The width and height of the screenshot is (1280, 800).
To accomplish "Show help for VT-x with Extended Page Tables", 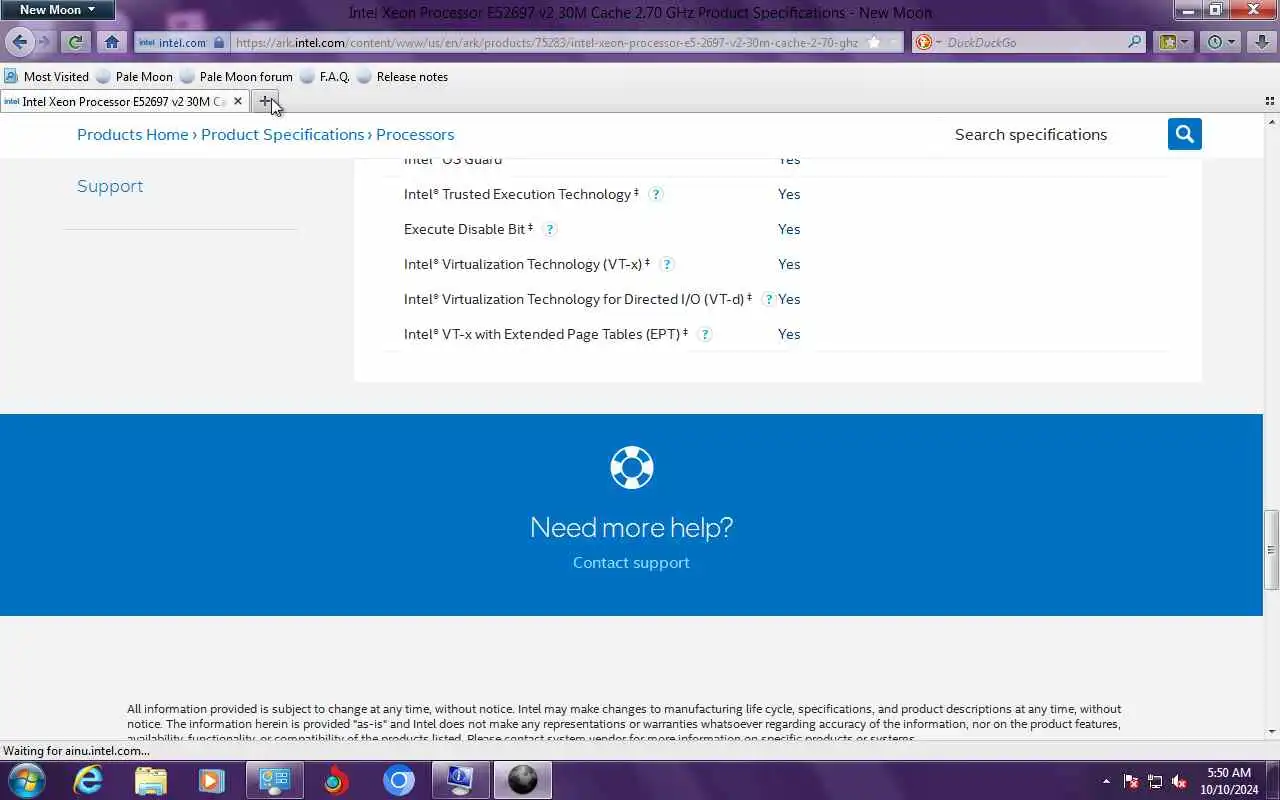I will 705,334.
